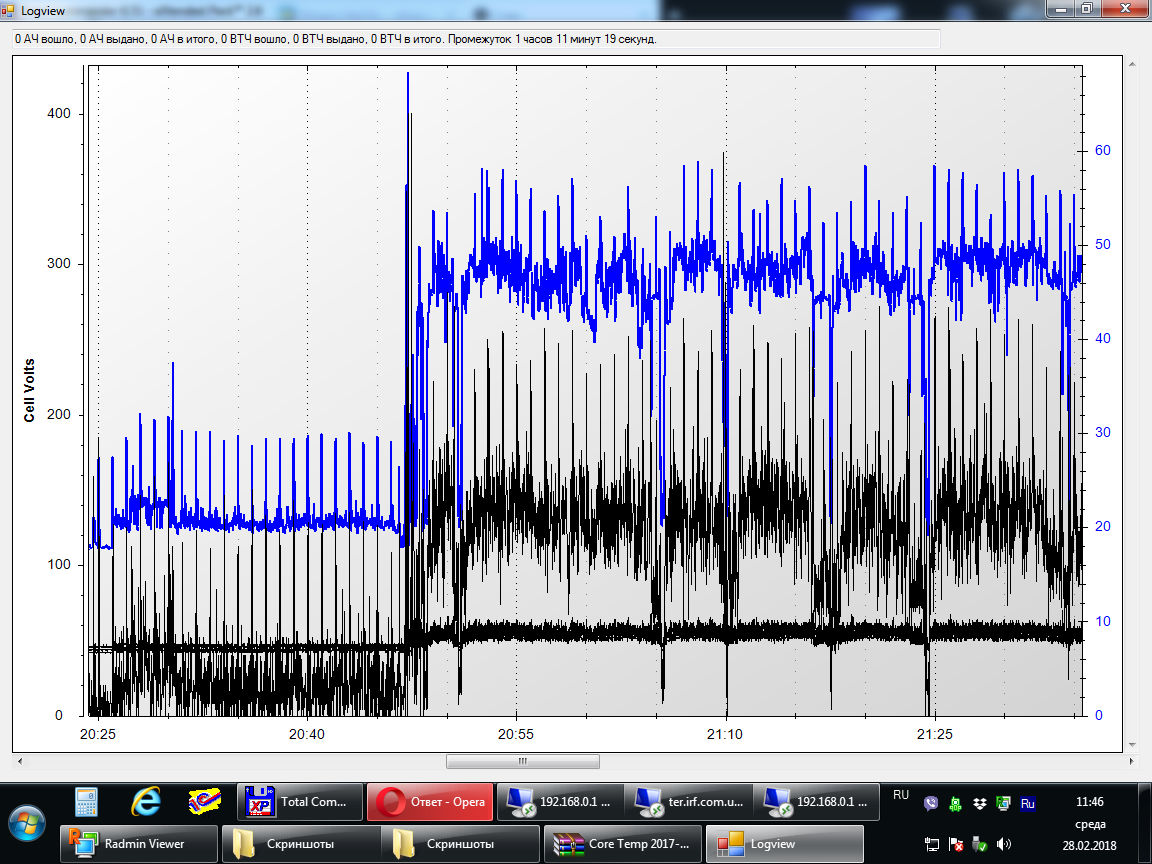Screen dimensions: 1152x864
Task: Open the Core Temp archive window
Action: coord(622,844)
